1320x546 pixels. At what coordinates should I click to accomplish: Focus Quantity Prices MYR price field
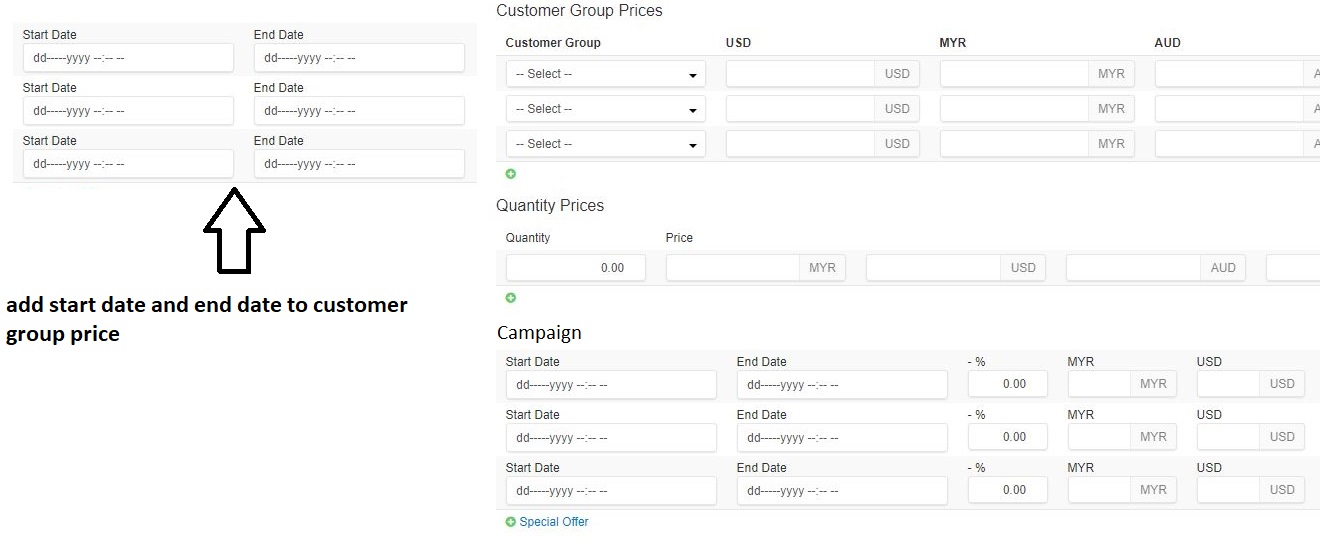[732, 268]
